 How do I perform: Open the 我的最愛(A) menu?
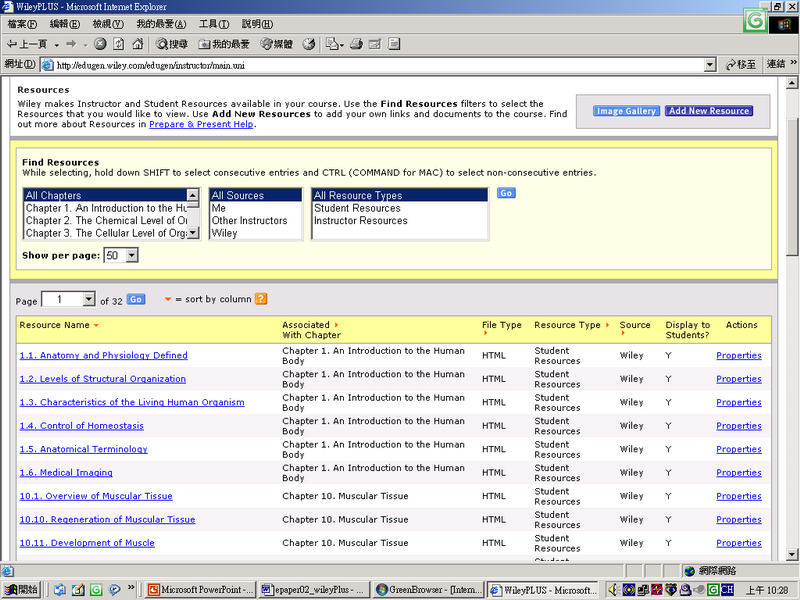[161, 24]
